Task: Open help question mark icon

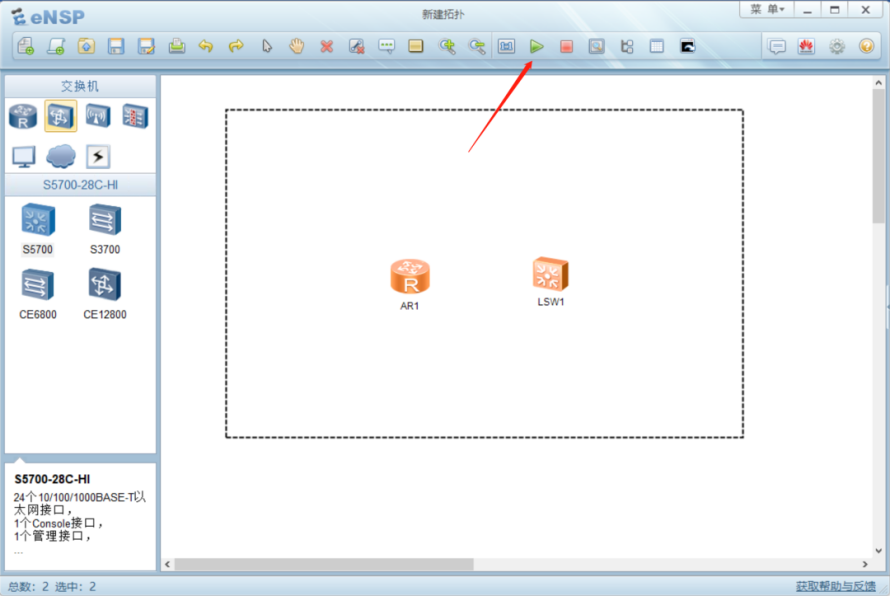Action: (867, 46)
